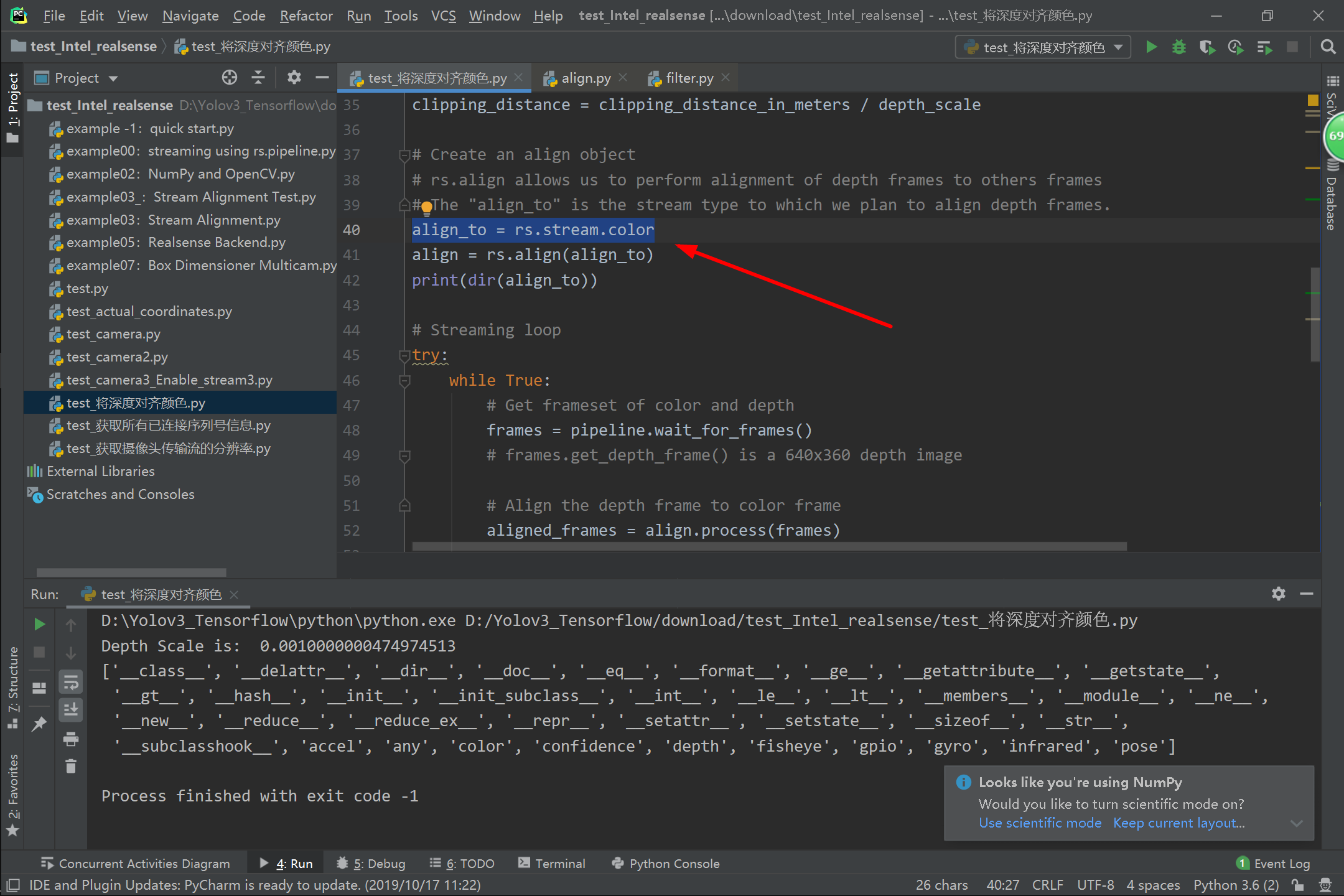Start debugging with the bug icon

tap(1178, 47)
